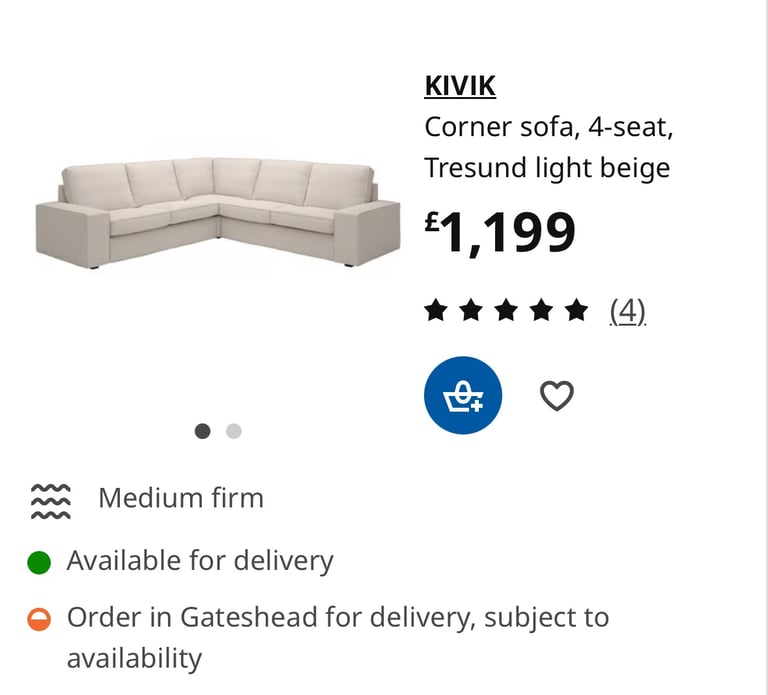Click Order in Gateshead for delivery text

point(271,617)
